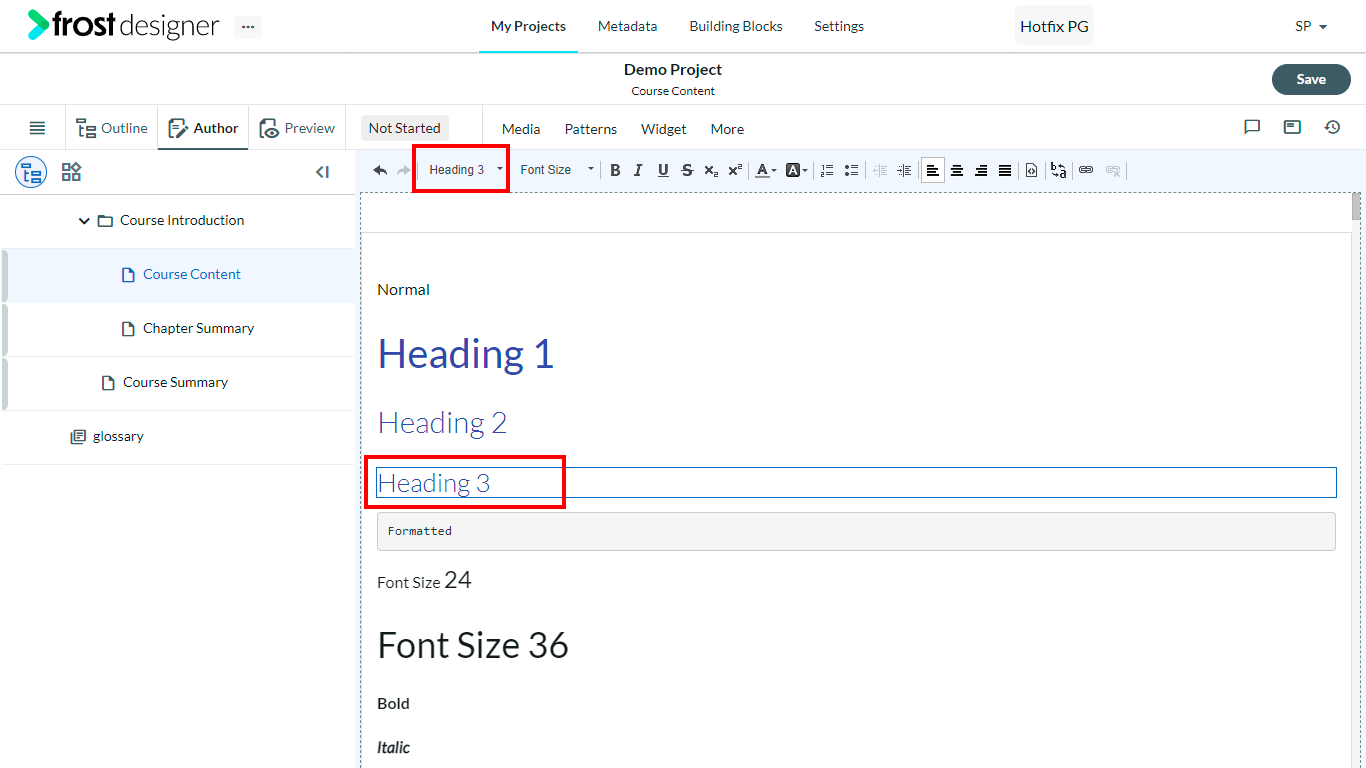Image resolution: width=1366 pixels, height=768 pixels.
Task: Click the Font Size 36 text
Action: pyautogui.click(x=473, y=646)
